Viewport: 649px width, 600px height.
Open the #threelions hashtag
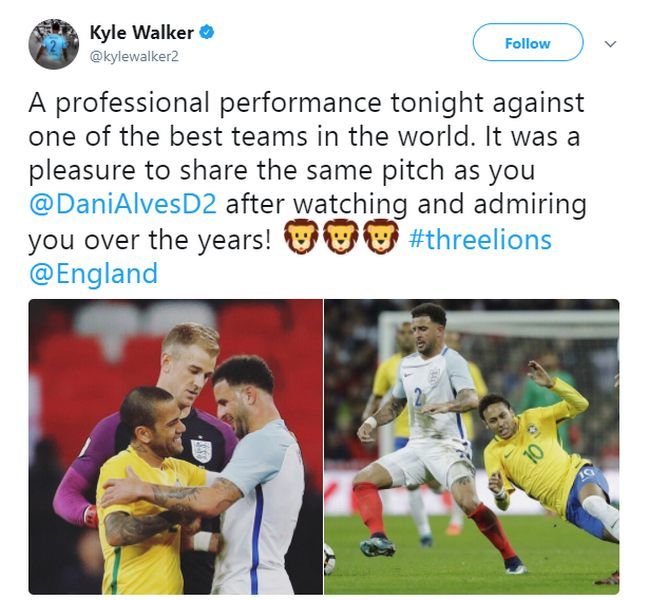tap(480, 240)
